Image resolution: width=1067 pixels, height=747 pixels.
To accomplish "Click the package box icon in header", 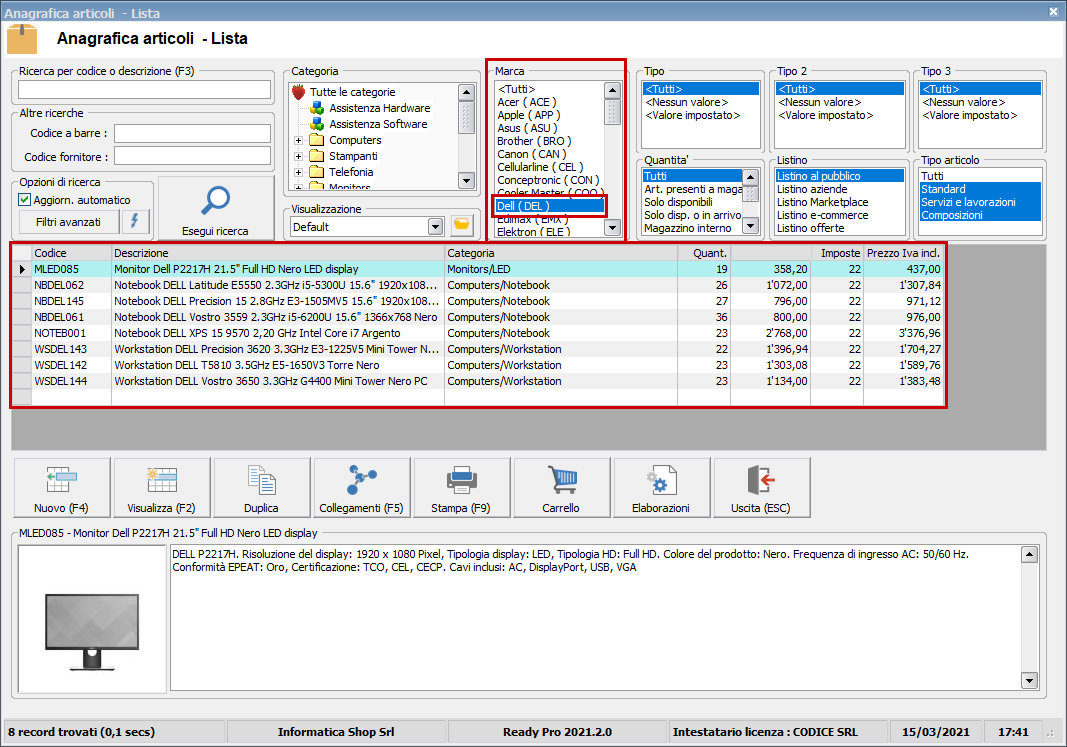I will click(22, 39).
